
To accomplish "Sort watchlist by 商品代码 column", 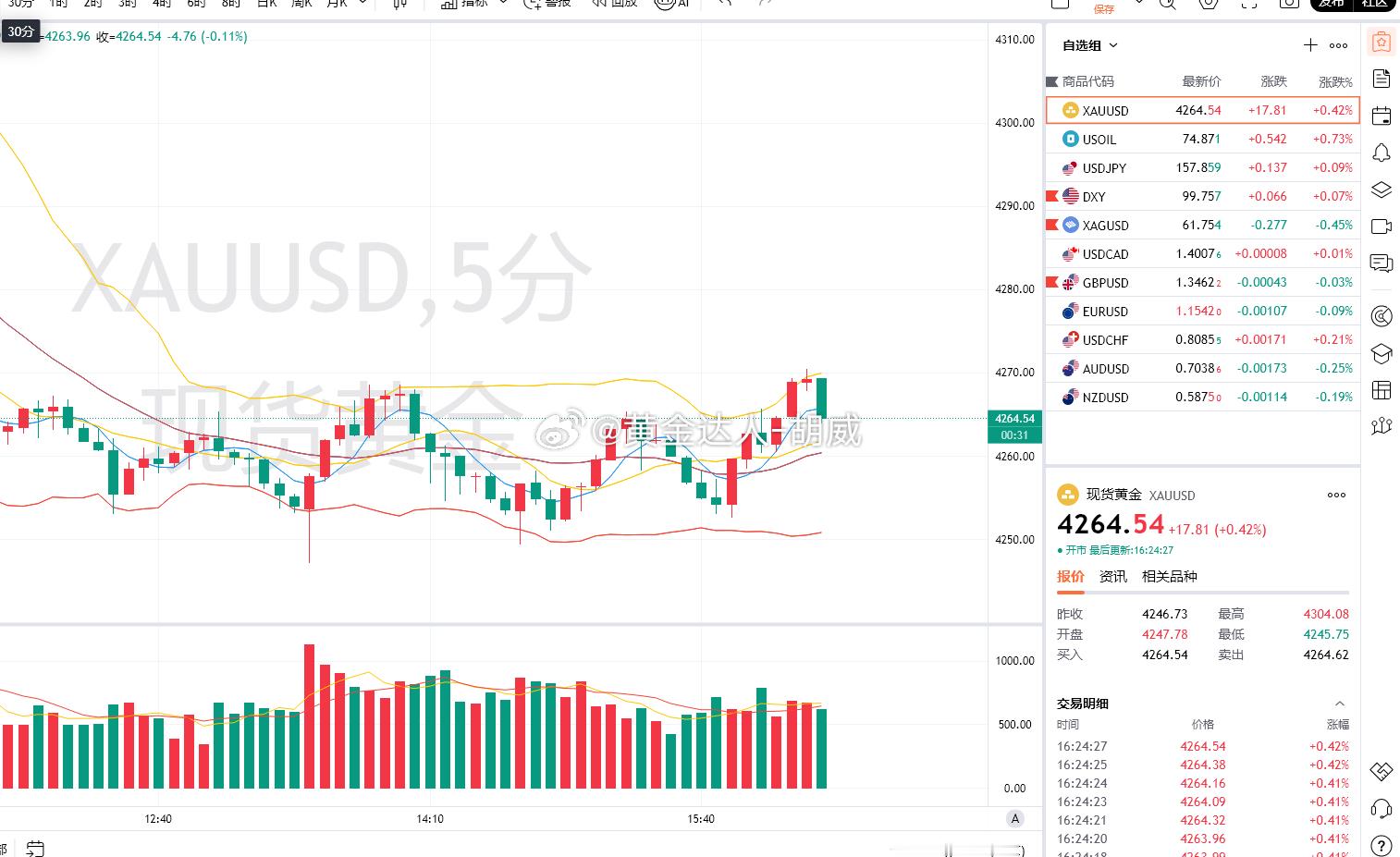I will tap(1088, 81).
